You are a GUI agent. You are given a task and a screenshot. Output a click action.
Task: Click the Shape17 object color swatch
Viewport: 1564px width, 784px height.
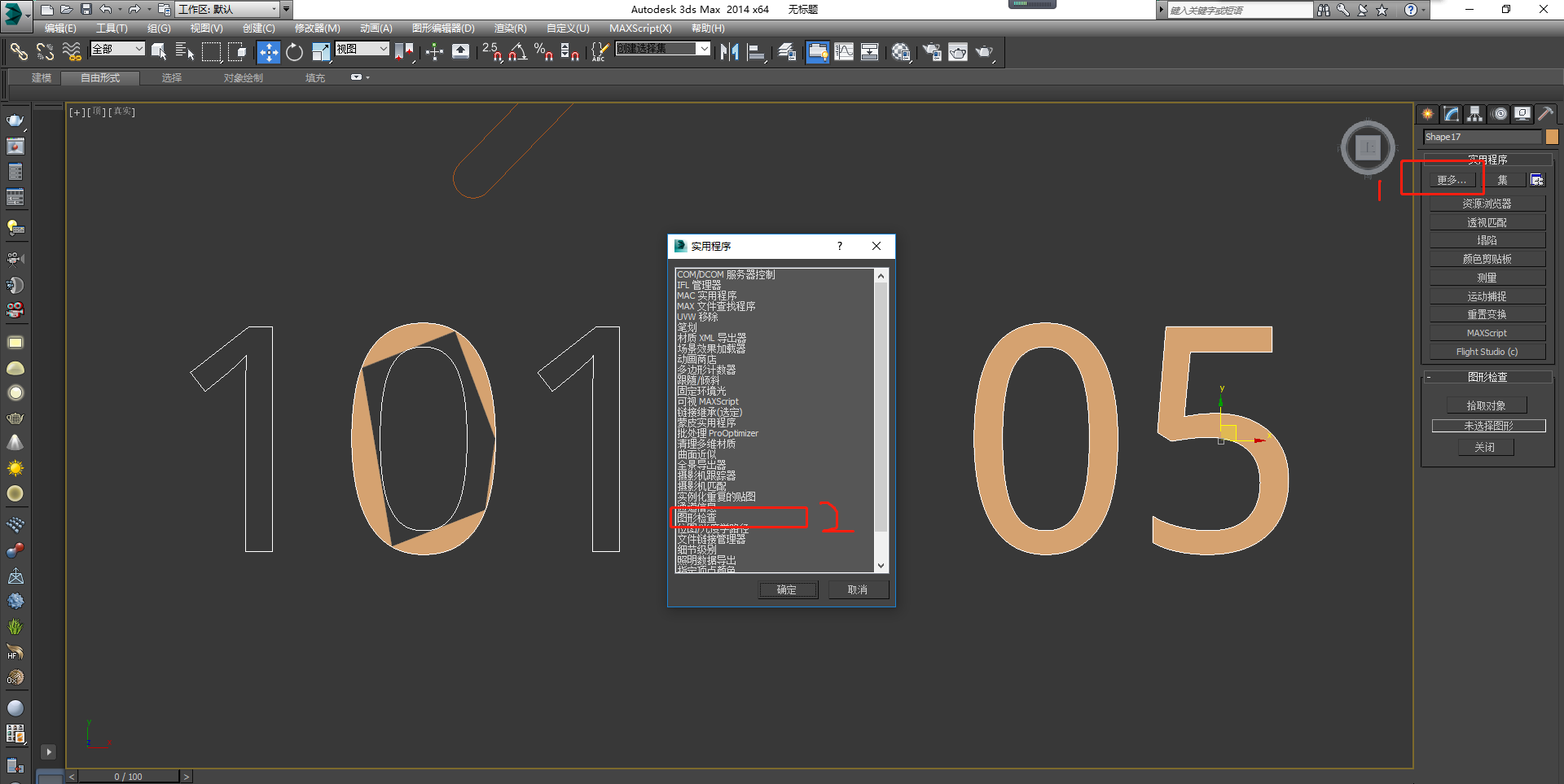(x=1552, y=137)
